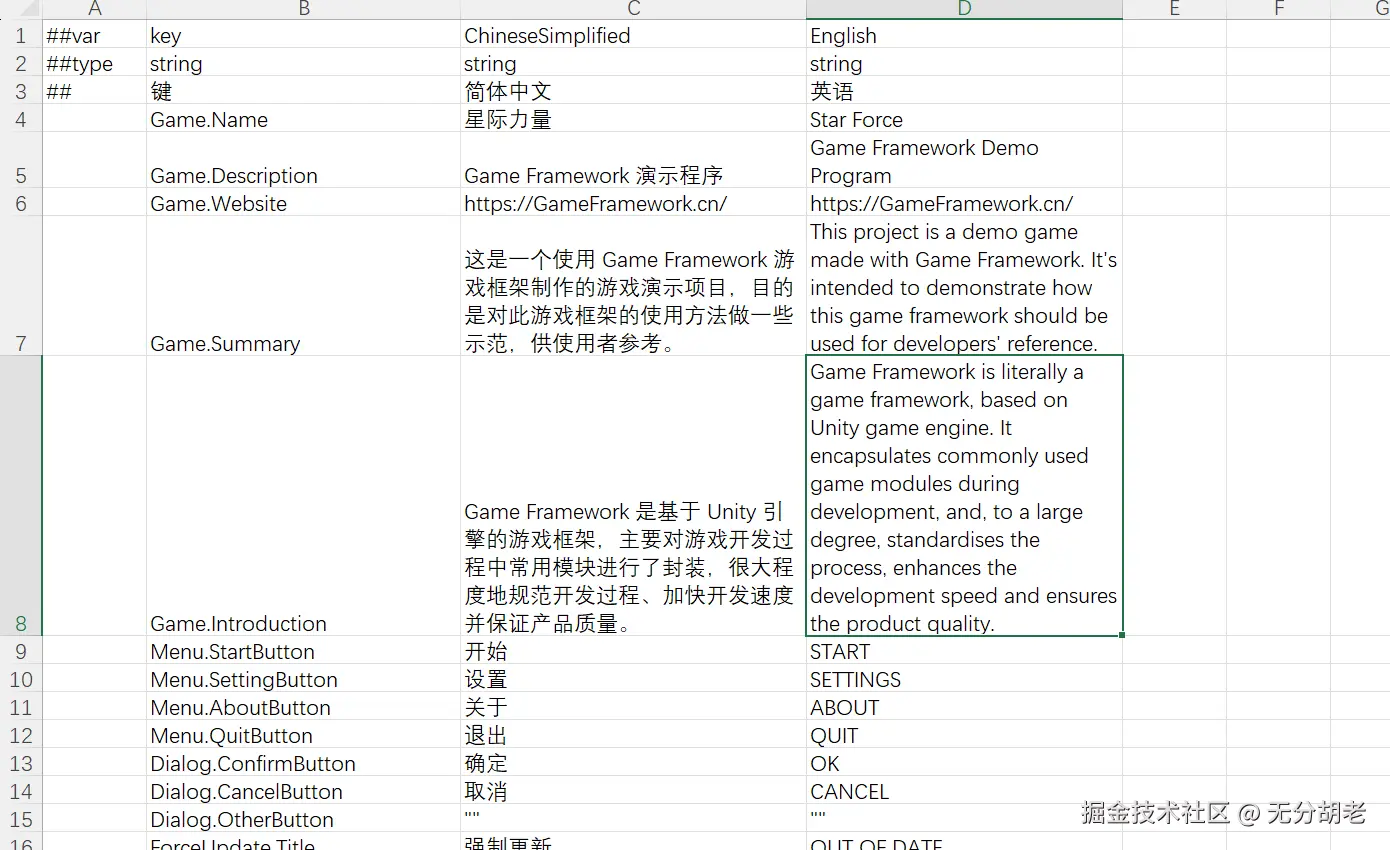Click the Chinese Game.Summary text cell
Viewport: 1390px width, 850px height.
(x=633, y=286)
